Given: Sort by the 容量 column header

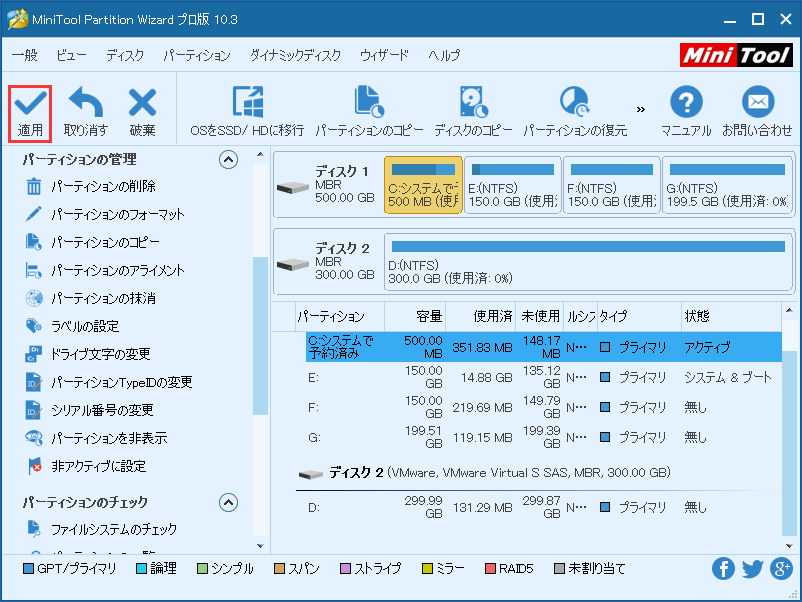Looking at the screenshot, I should pyautogui.click(x=415, y=317).
